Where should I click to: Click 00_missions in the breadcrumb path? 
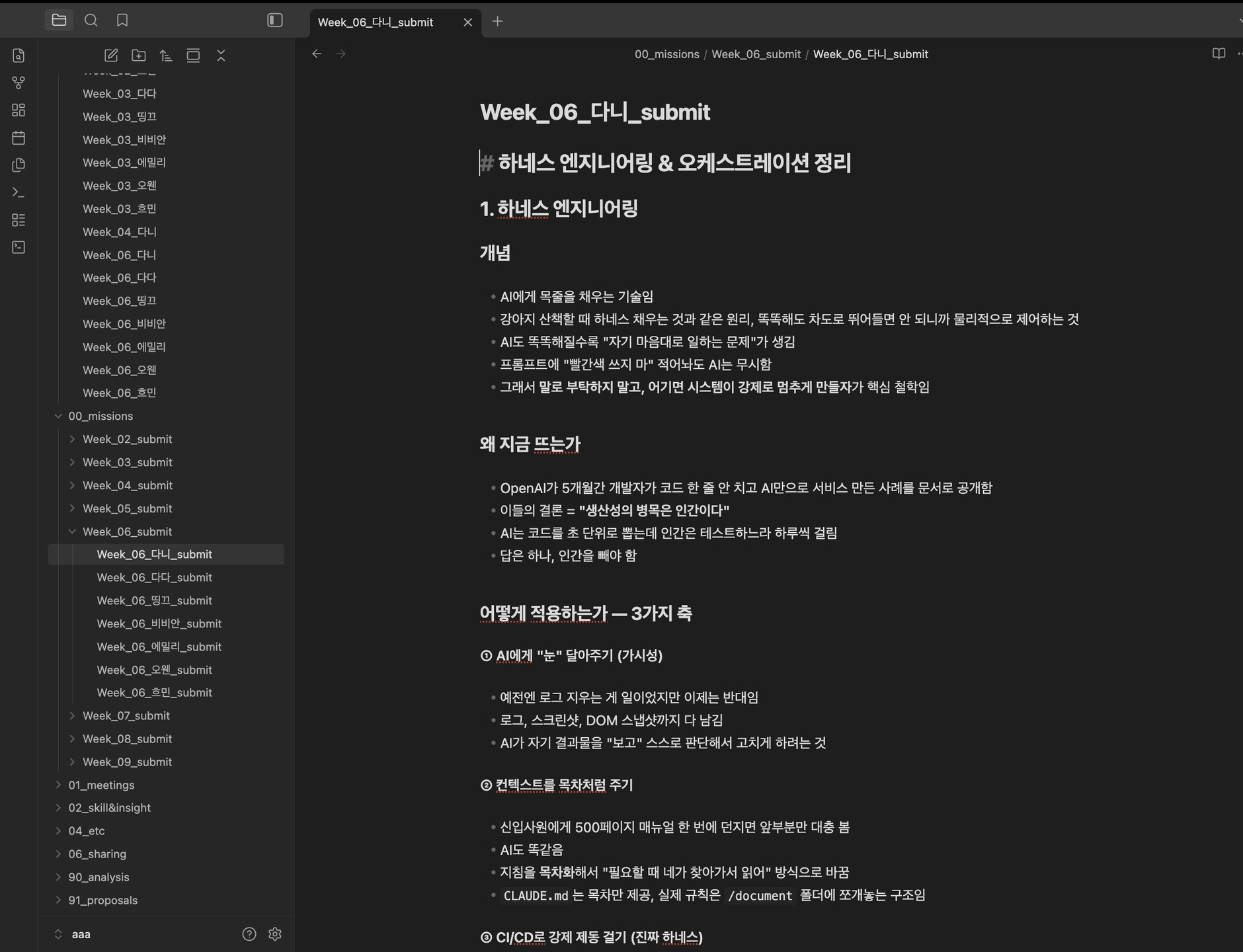666,54
